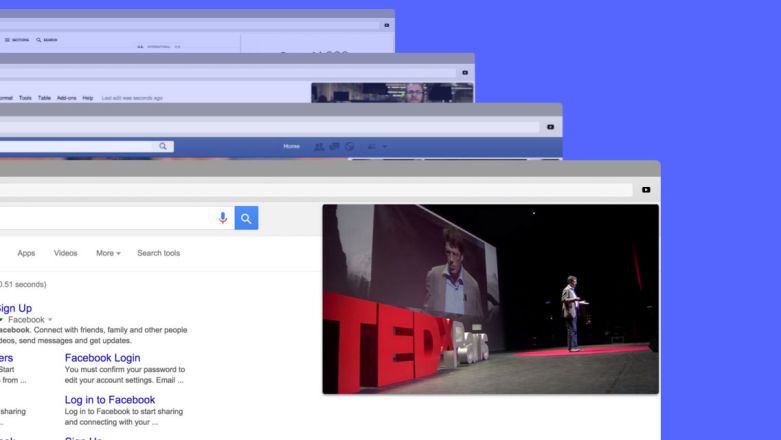Open the Table menu in the Docs window
The image size is (781, 440).
point(44,98)
